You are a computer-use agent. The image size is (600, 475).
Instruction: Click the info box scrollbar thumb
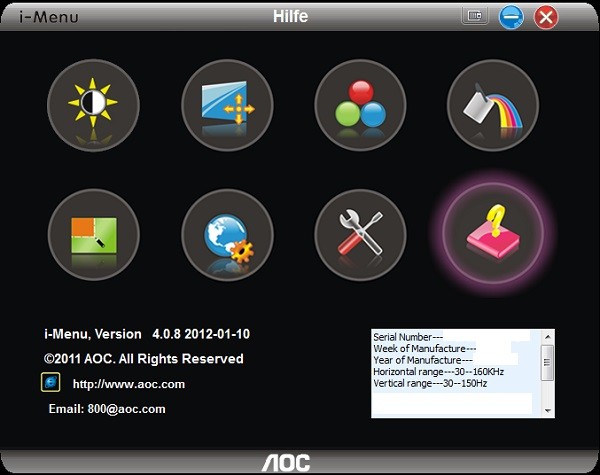point(548,362)
